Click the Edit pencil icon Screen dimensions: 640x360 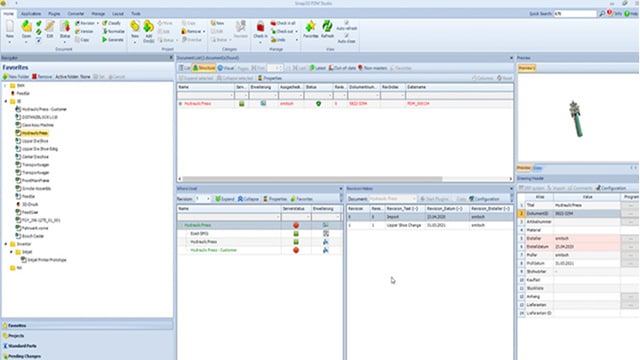(x=50, y=27)
